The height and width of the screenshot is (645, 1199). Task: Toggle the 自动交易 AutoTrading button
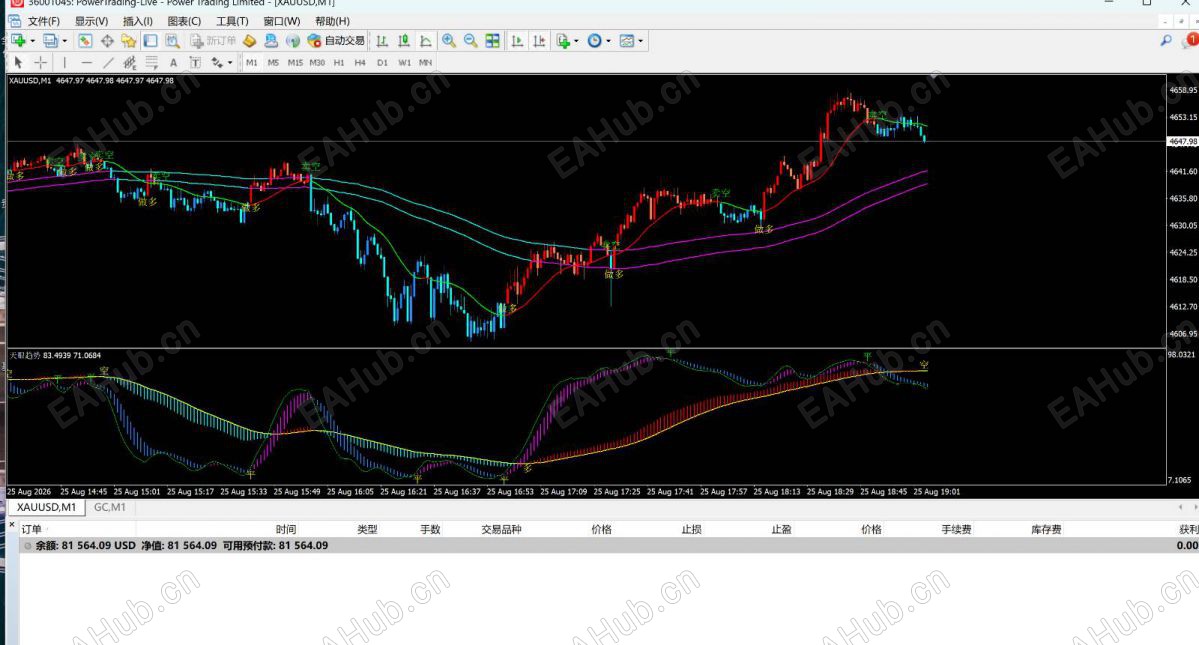click(x=336, y=41)
